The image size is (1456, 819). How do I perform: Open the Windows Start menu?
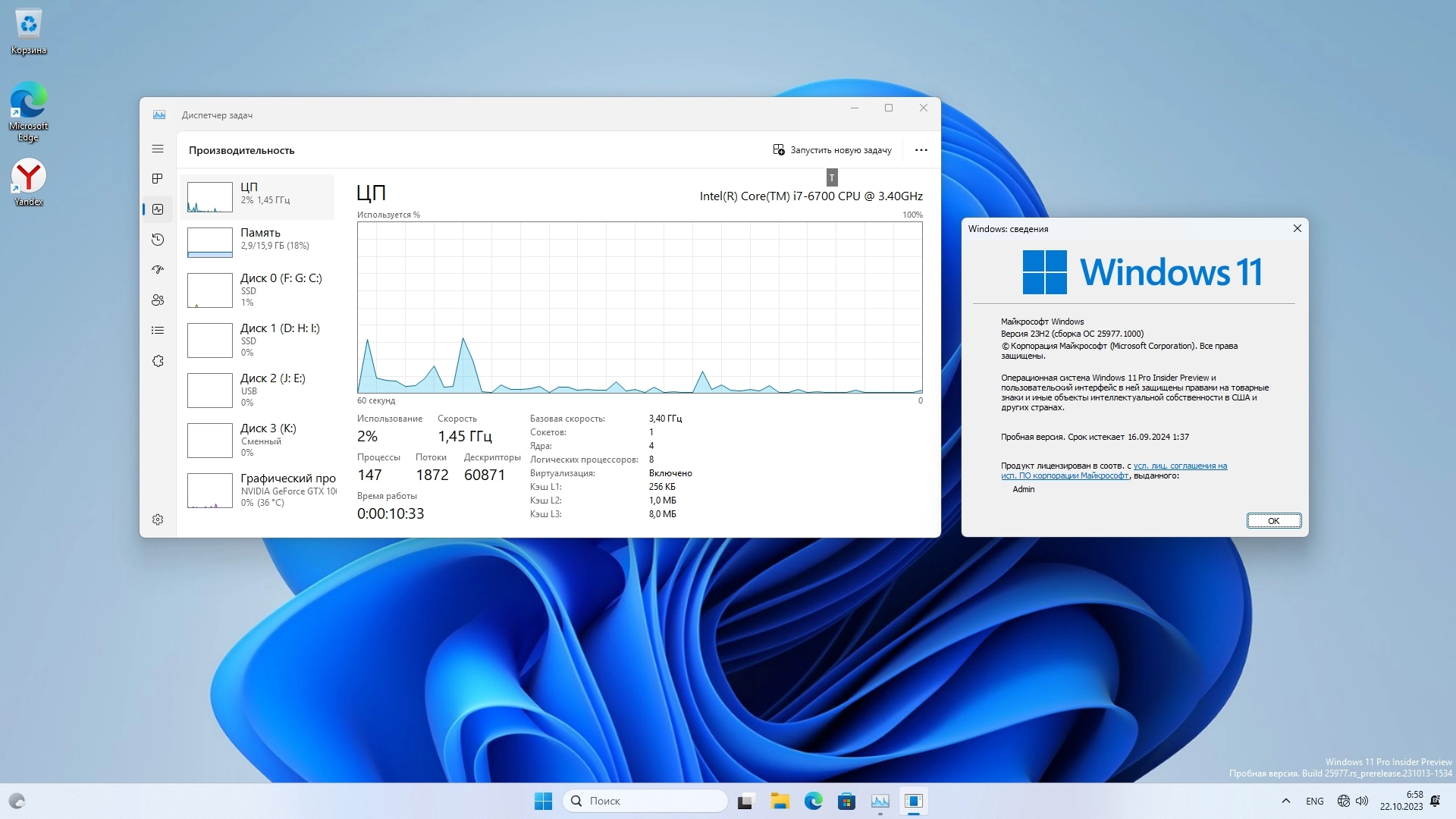pyautogui.click(x=543, y=801)
